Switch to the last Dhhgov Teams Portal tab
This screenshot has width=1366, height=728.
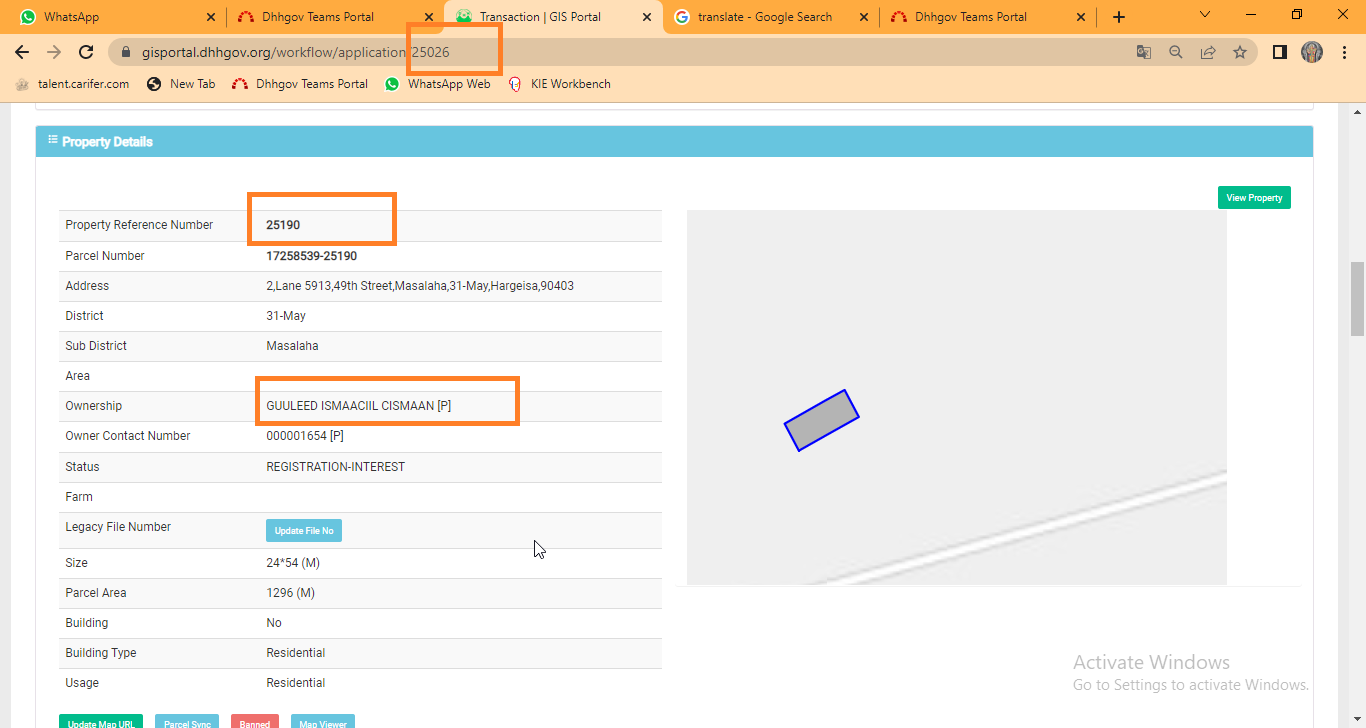pyautogui.click(x=988, y=17)
